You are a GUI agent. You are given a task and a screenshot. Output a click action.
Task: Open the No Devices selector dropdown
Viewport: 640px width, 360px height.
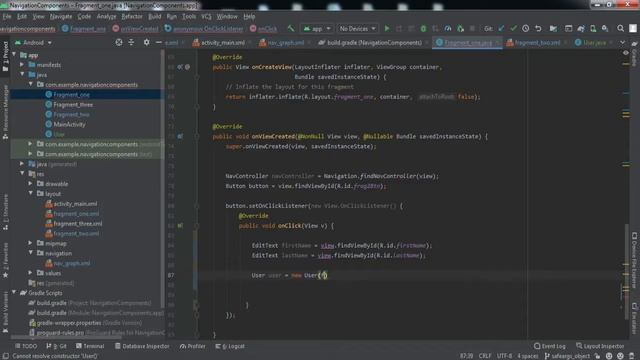tap(357, 29)
